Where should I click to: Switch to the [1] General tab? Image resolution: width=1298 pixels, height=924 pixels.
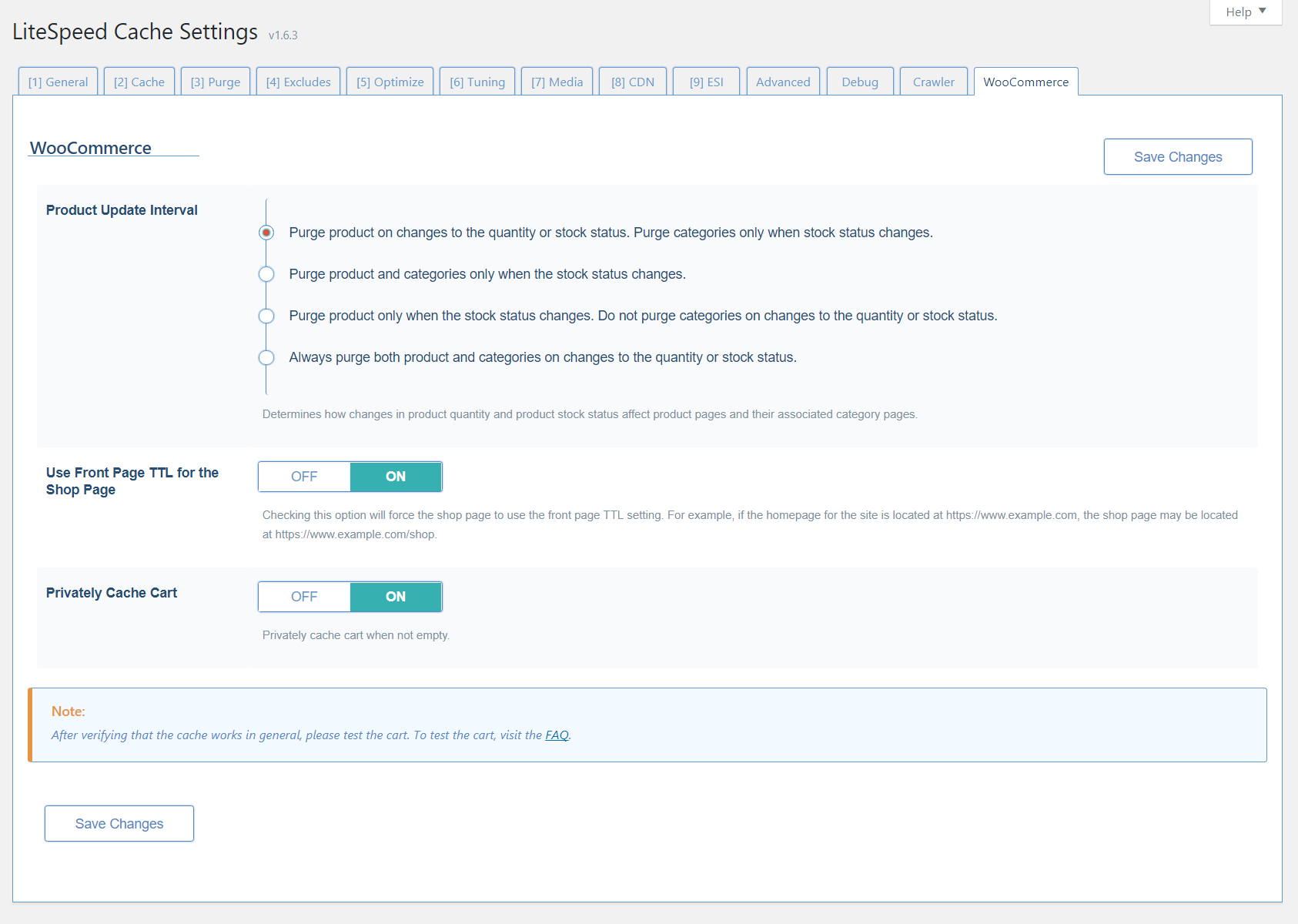(x=58, y=82)
